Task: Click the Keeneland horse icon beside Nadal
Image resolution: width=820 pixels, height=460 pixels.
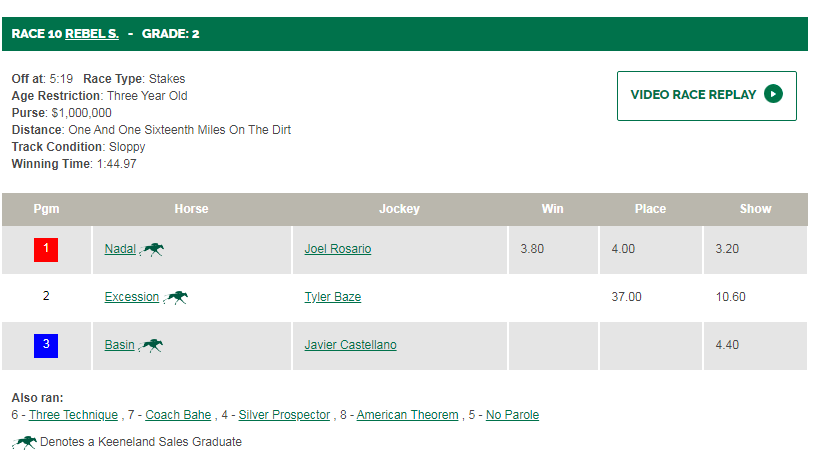Action: pos(152,249)
